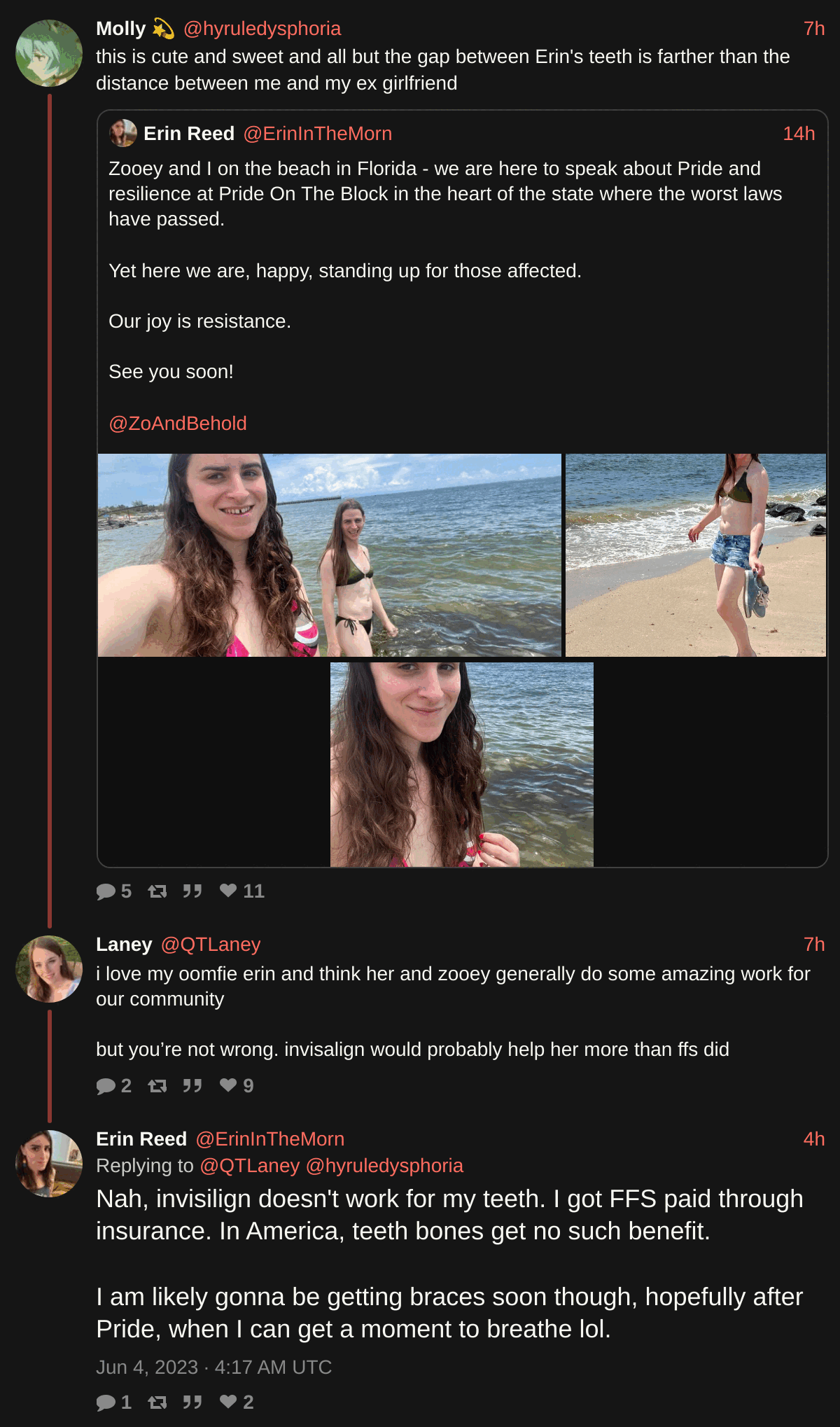The width and height of the screenshot is (840, 1427).
Task: Click retweet icon under Molly's post
Action: [157, 891]
